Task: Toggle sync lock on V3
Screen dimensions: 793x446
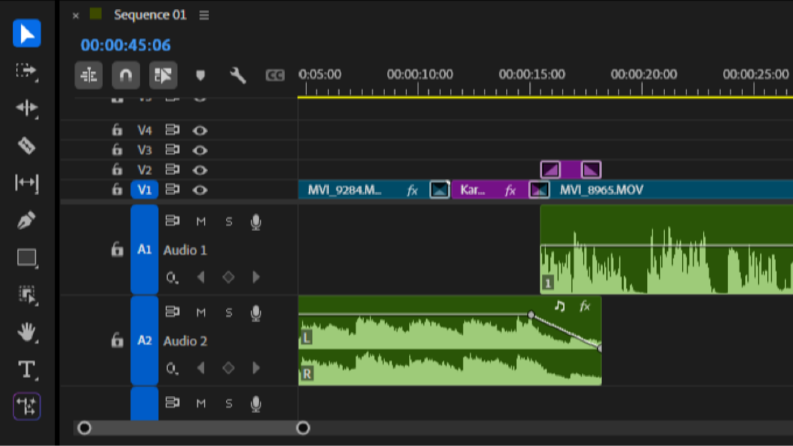Action: pyautogui.click(x=172, y=150)
